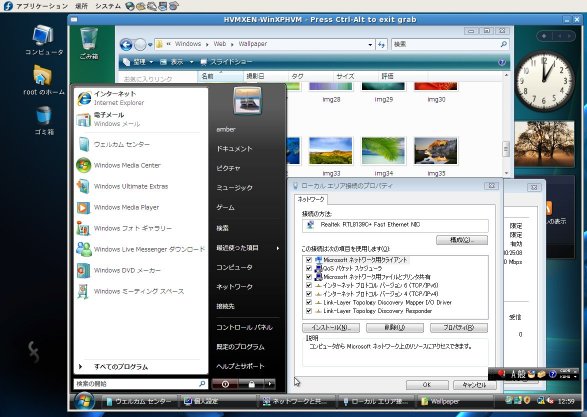Image resolution: width=587 pixels, height=417 pixels.
Task: Click the Explorer back arrow button
Action: (x=126, y=45)
